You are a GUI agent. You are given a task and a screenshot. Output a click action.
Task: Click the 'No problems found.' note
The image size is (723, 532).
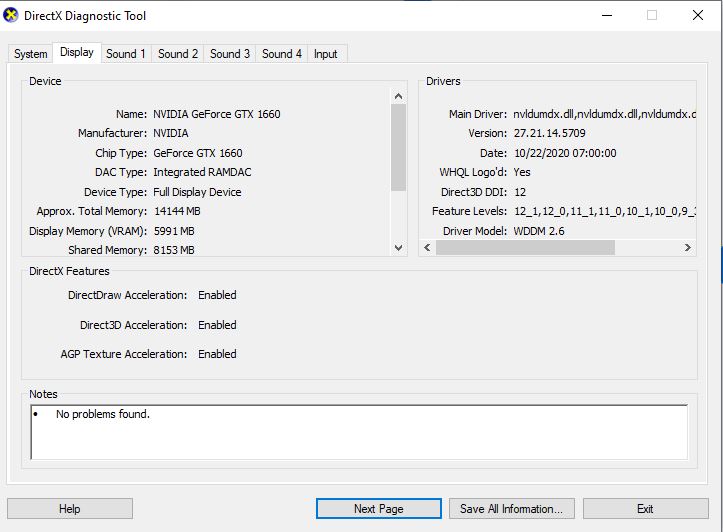pyautogui.click(x=103, y=414)
